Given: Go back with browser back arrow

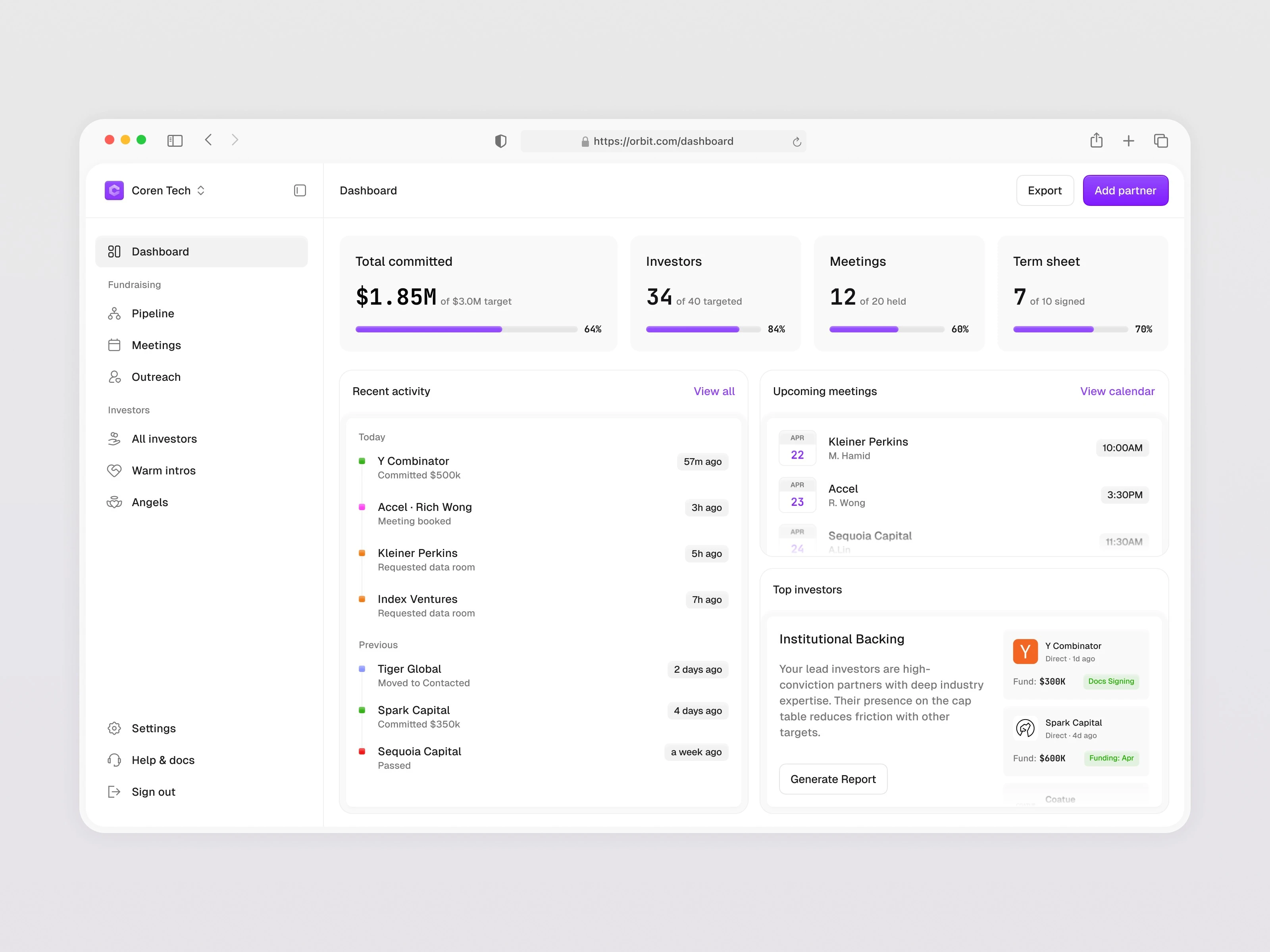Looking at the screenshot, I should point(208,140).
